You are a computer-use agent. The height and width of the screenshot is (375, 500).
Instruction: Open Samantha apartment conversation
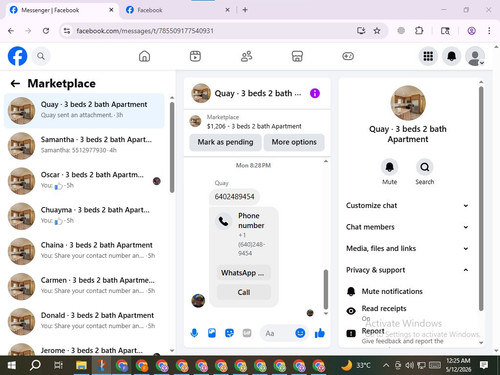84,146
